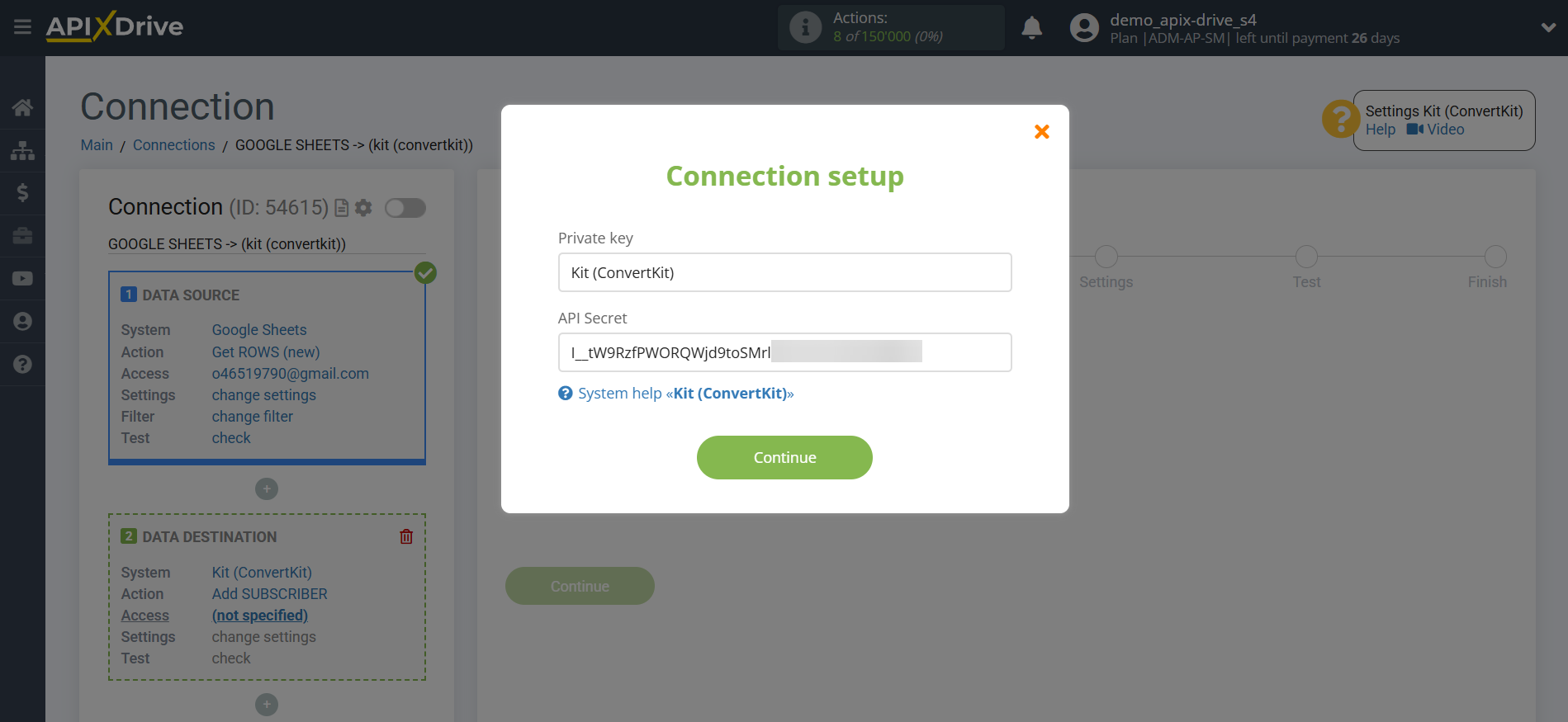Open System help Kit (ConvertKit) link

[x=685, y=394]
